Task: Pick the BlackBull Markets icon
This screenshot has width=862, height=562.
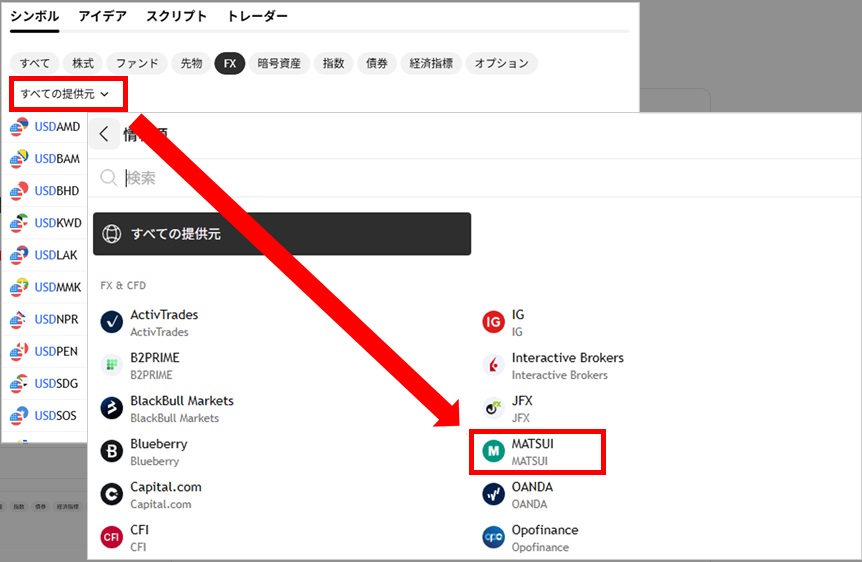Action: (x=112, y=408)
